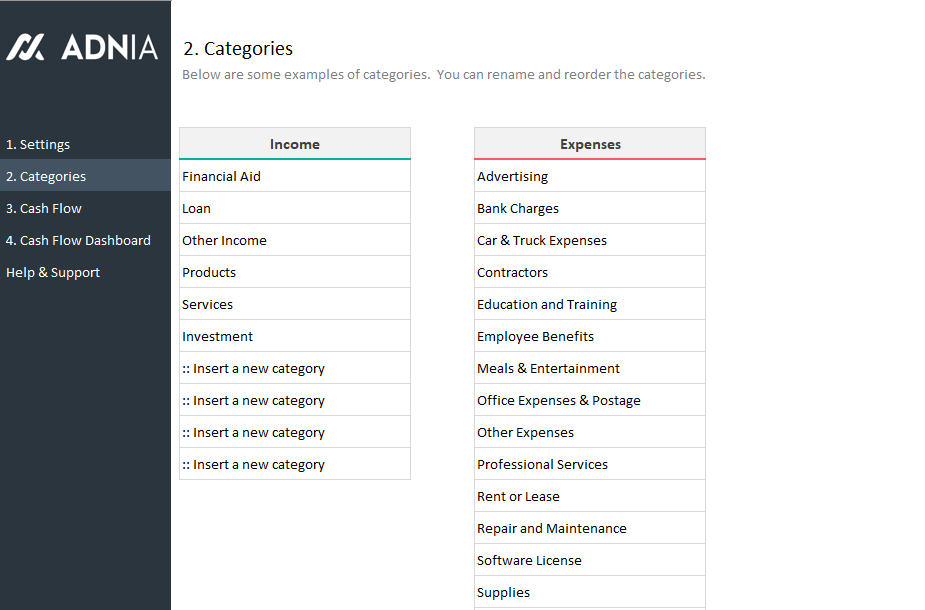This screenshot has width=925, height=610.
Task: Open the Help & Support link
Action: pyautogui.click(x=53, y=273)
